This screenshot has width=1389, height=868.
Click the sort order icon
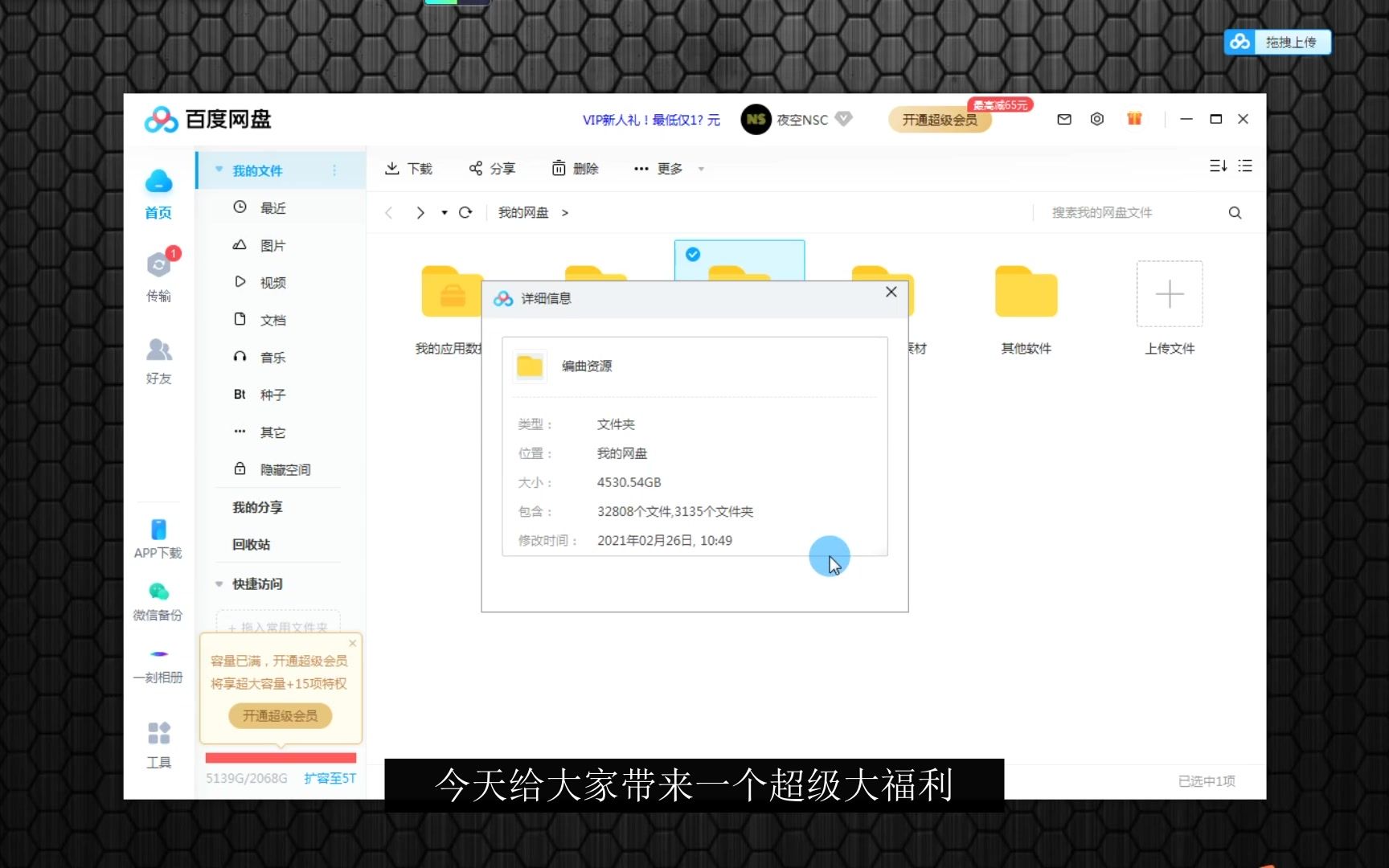point(1218,166)
